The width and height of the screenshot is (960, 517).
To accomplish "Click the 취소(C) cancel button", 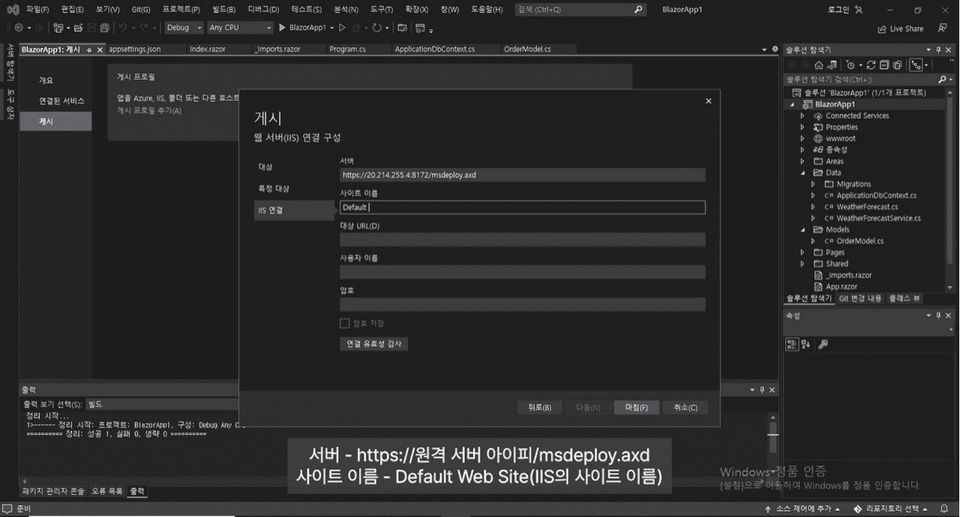I will pos(685,407).
